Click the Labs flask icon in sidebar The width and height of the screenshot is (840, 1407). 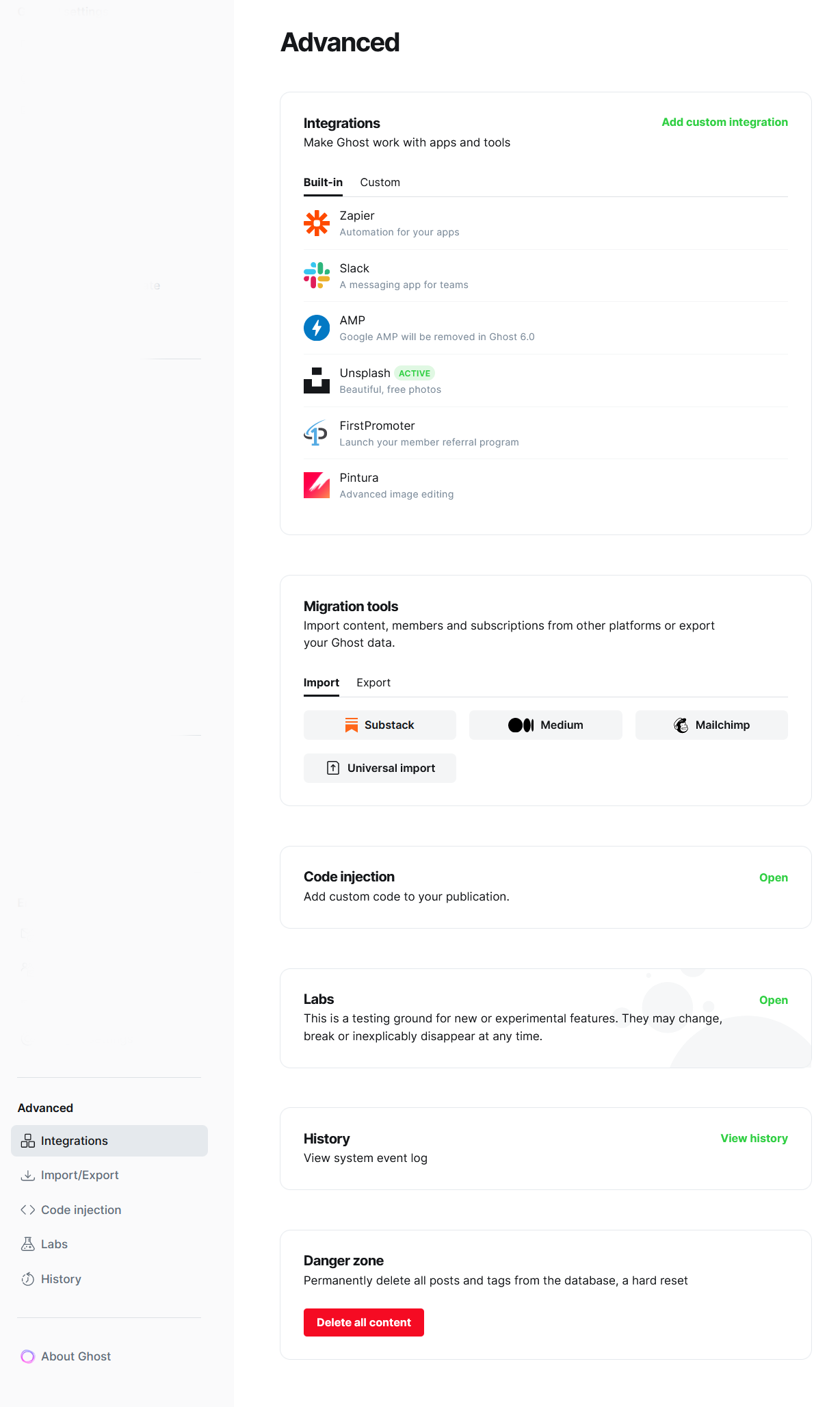[28, 1244]
